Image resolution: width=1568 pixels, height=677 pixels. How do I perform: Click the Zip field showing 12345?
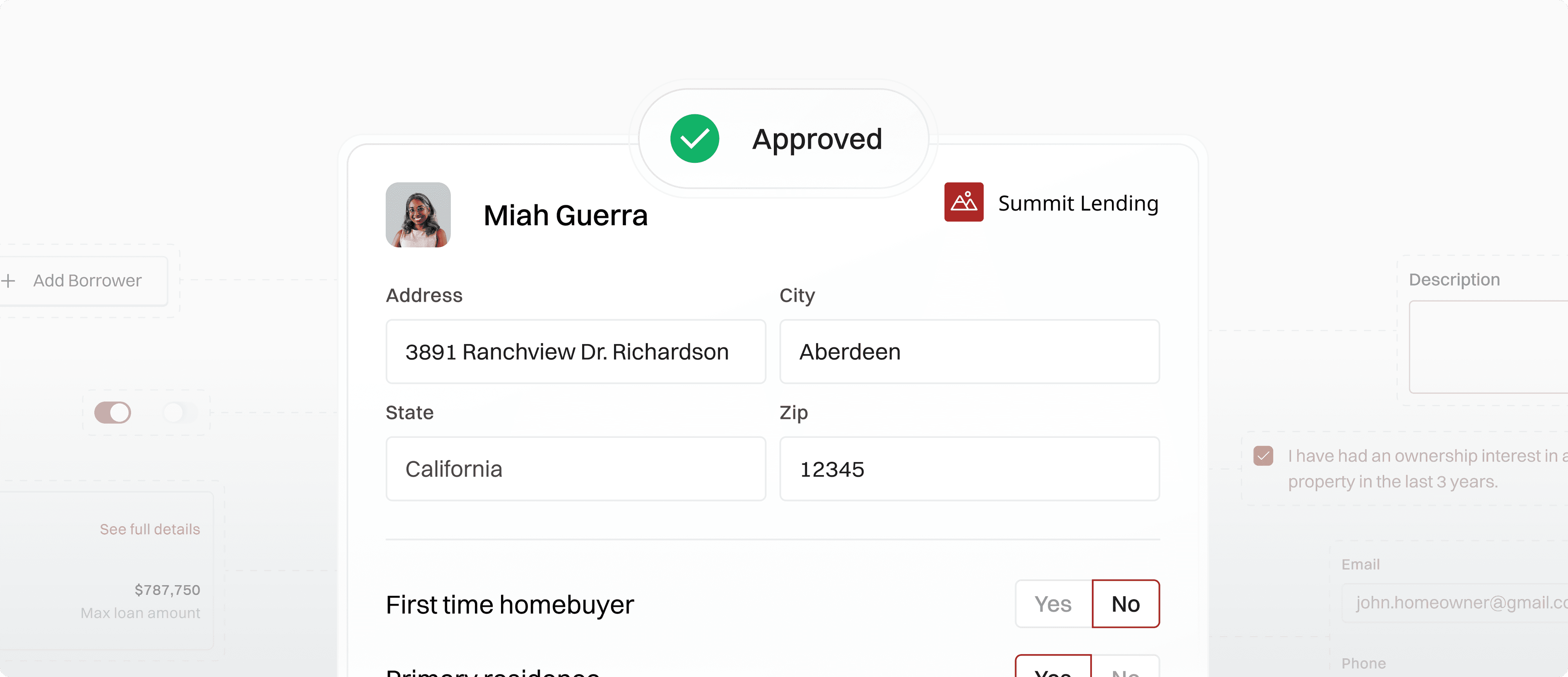[x=969, y=469]
